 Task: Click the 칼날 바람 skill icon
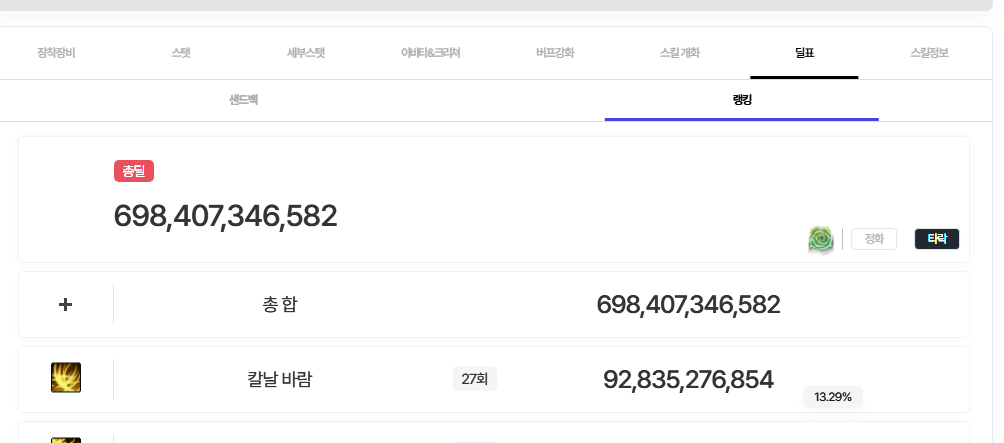66,378
